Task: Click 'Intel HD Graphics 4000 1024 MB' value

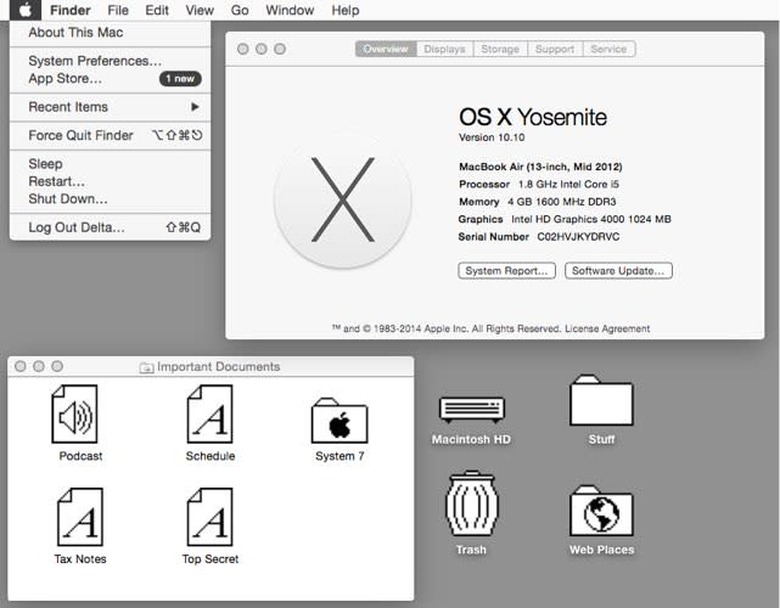Action: 591,219
